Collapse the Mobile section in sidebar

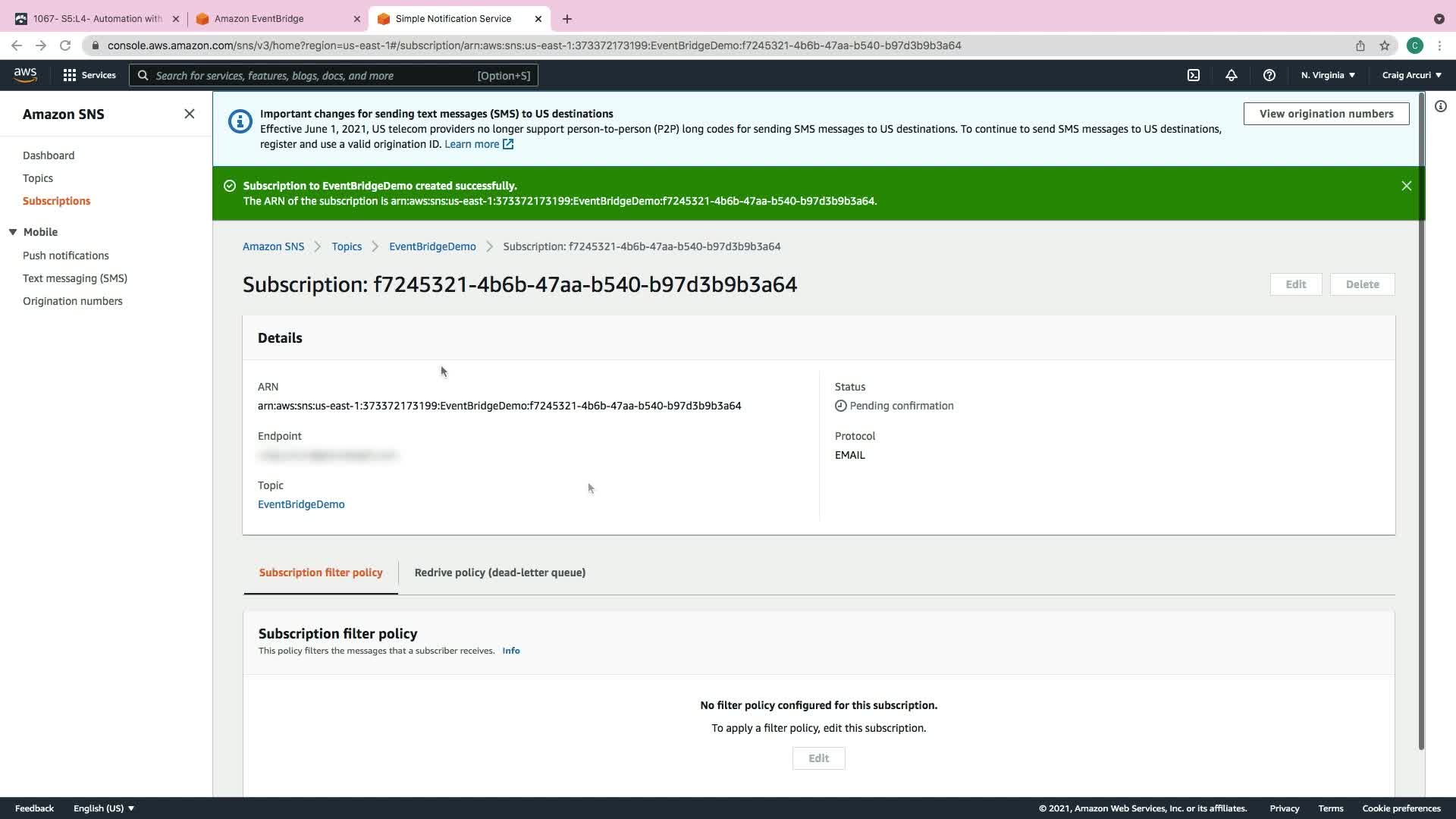click(13, 232)
